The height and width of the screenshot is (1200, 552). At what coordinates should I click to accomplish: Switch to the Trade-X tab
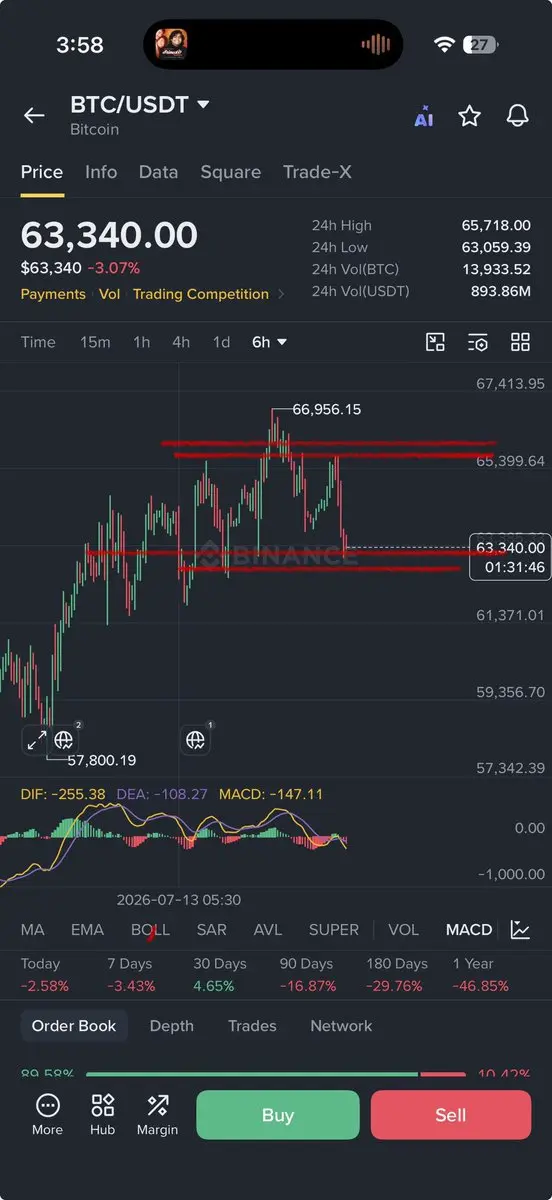click(x=317, y=172)
